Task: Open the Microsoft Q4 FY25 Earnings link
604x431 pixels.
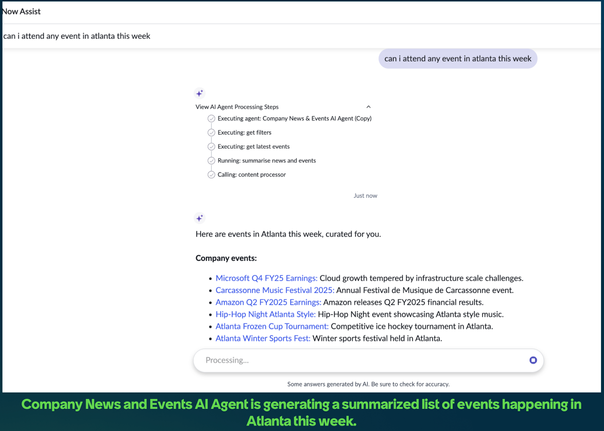Action: click(266, 278)
